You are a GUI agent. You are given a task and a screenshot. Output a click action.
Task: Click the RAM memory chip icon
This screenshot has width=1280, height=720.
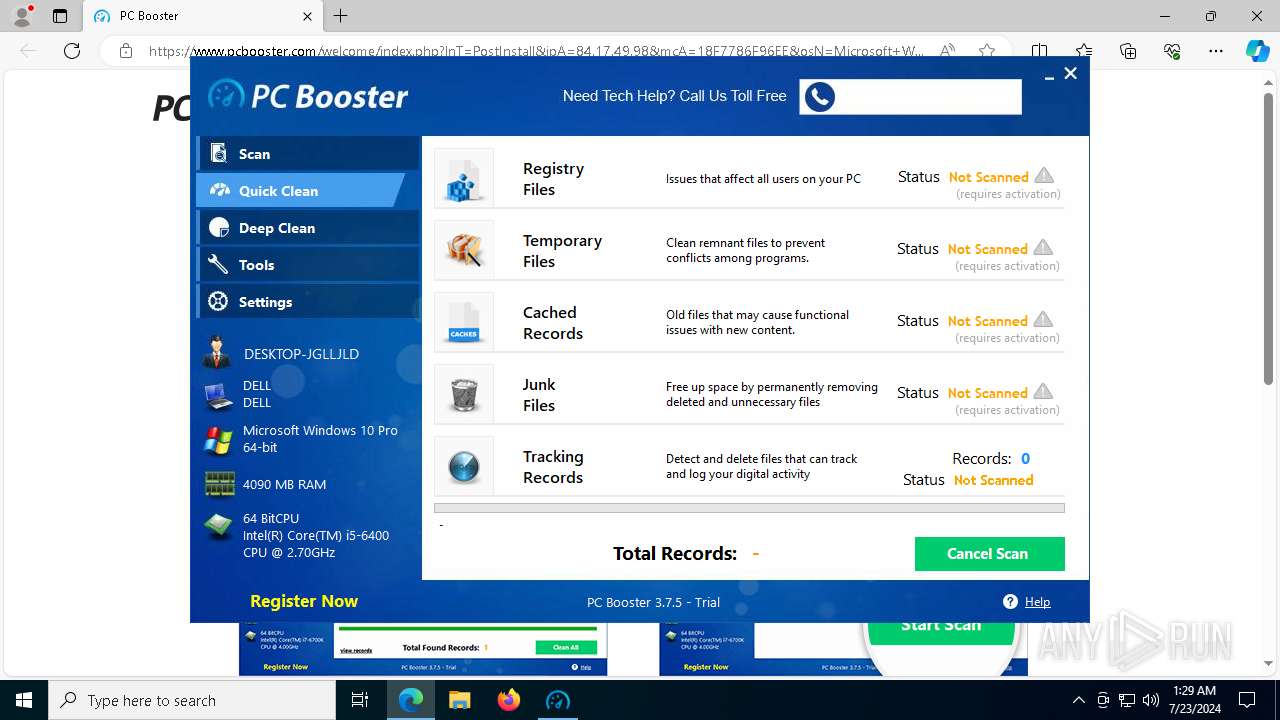(x=219, y=484)
